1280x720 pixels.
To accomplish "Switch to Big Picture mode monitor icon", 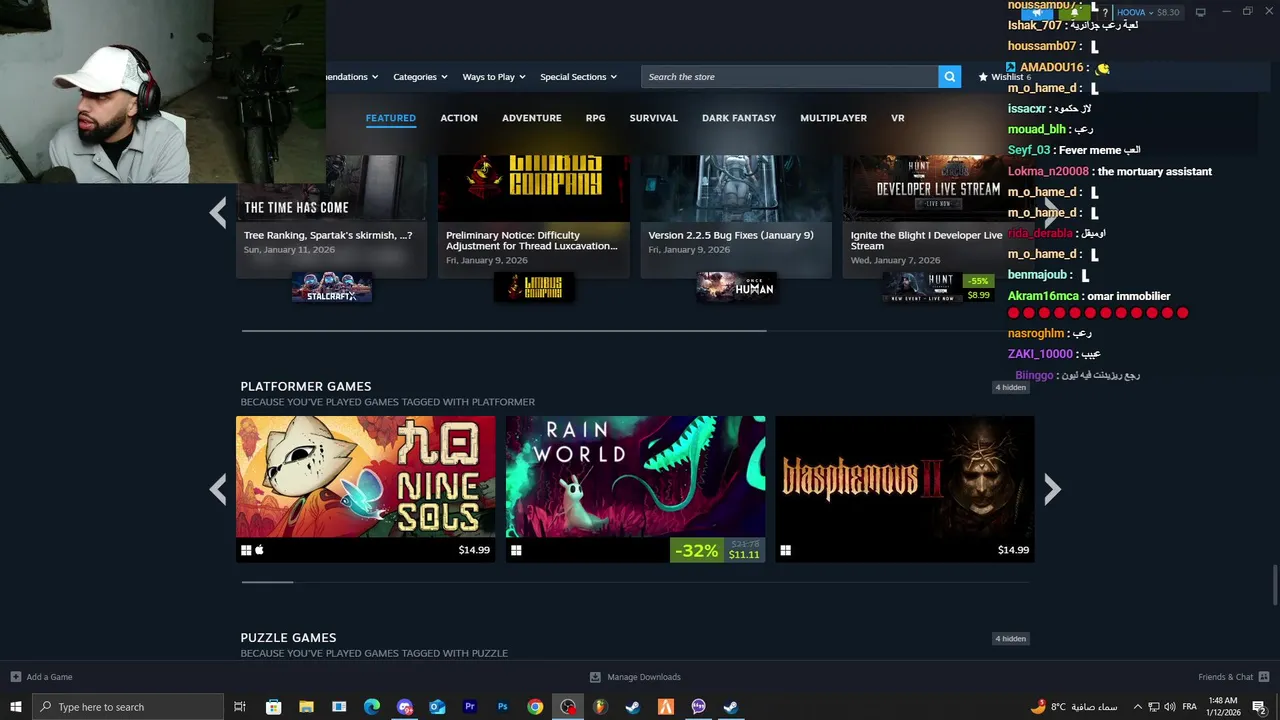I will 1200,12.
